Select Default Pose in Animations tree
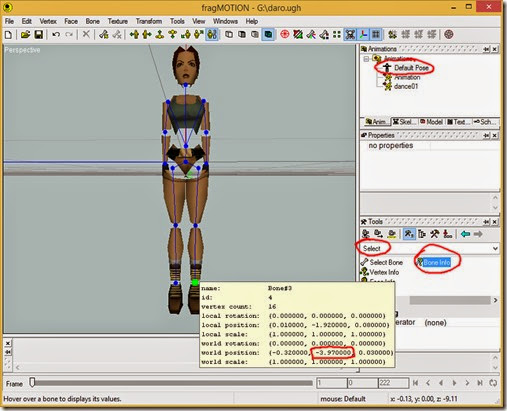507x411 pixels. click(x=411, y=68)
